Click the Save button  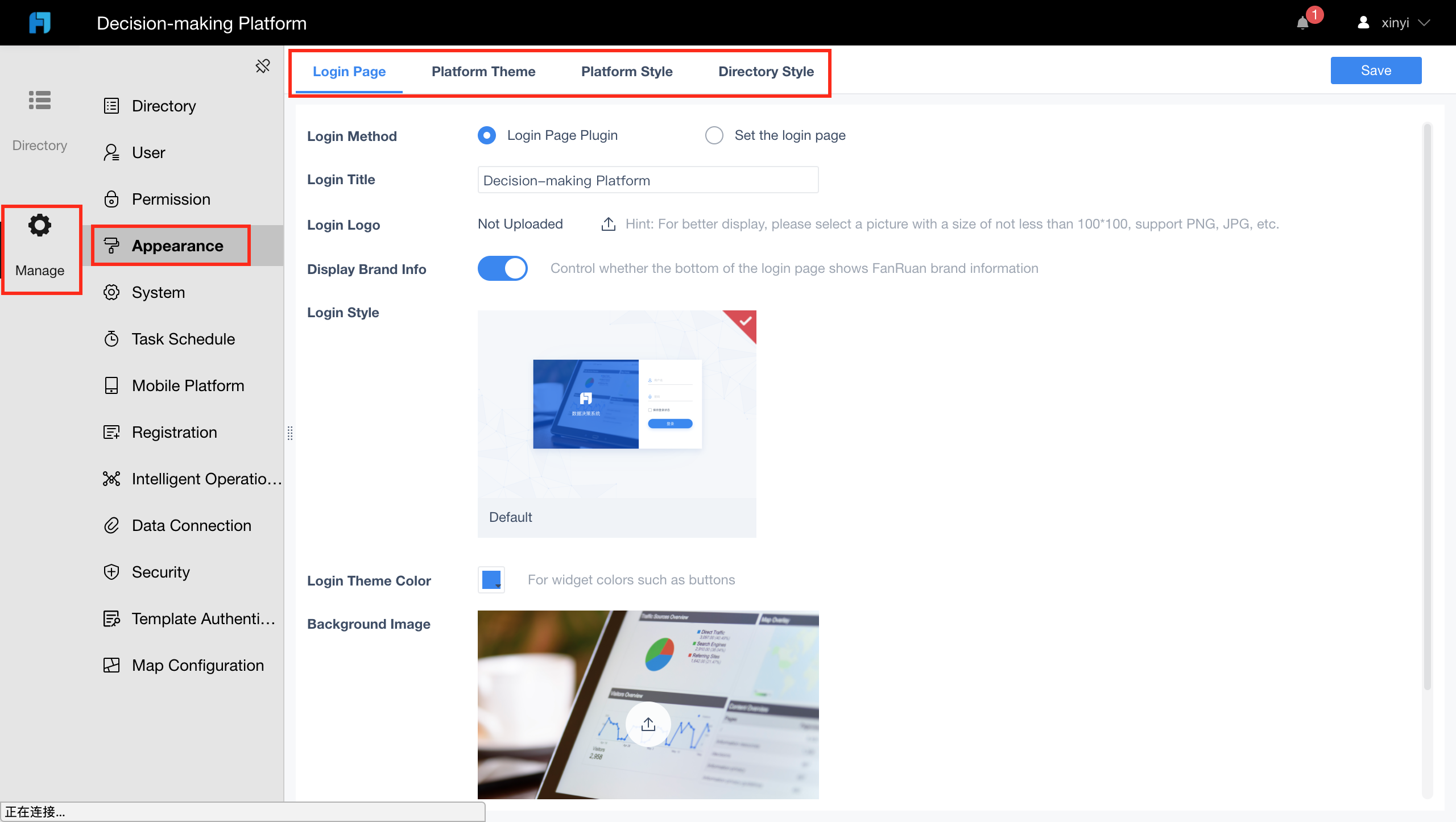[1376, 70]
